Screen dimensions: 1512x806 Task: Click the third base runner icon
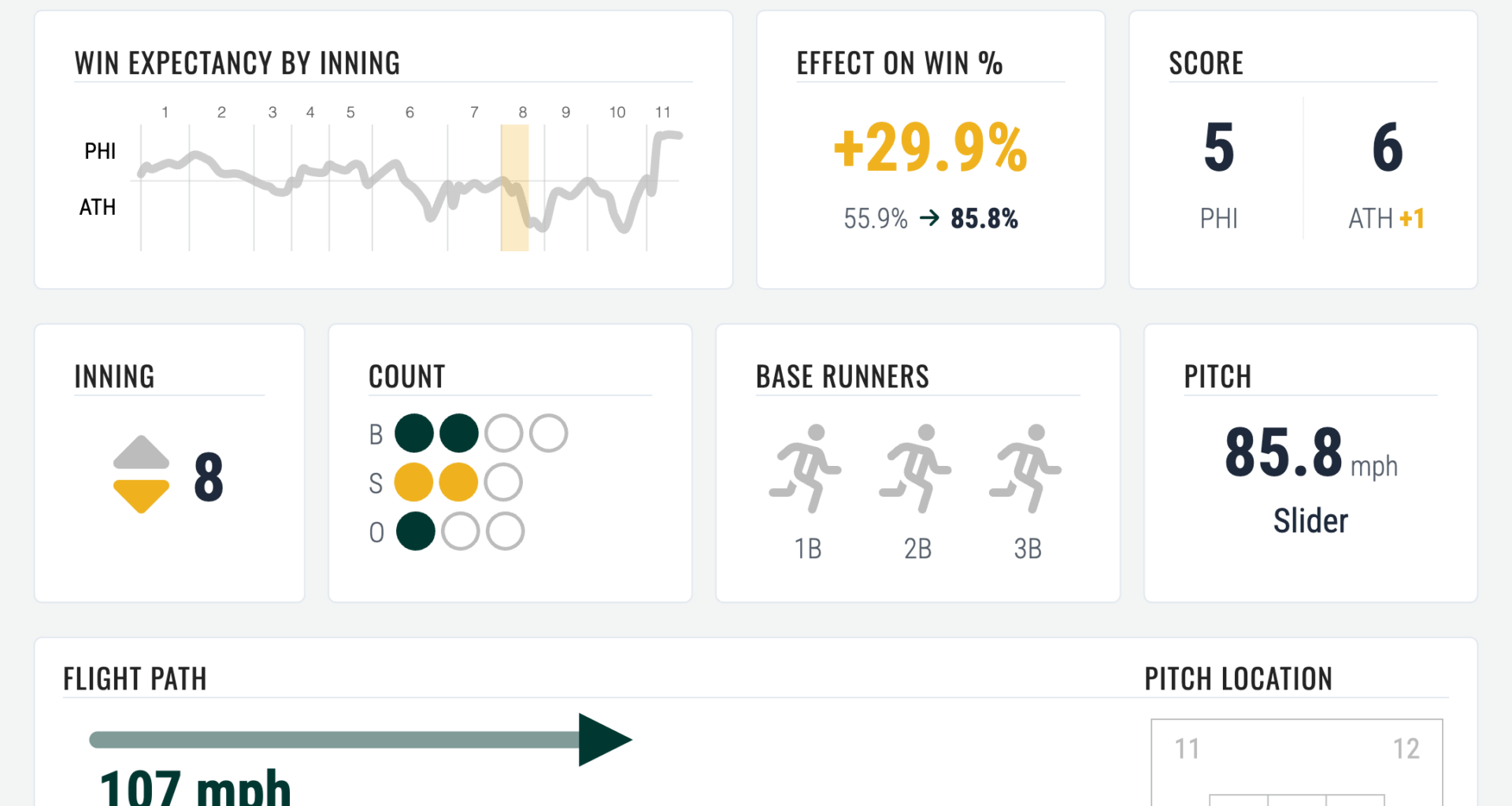click(1026, 468)
